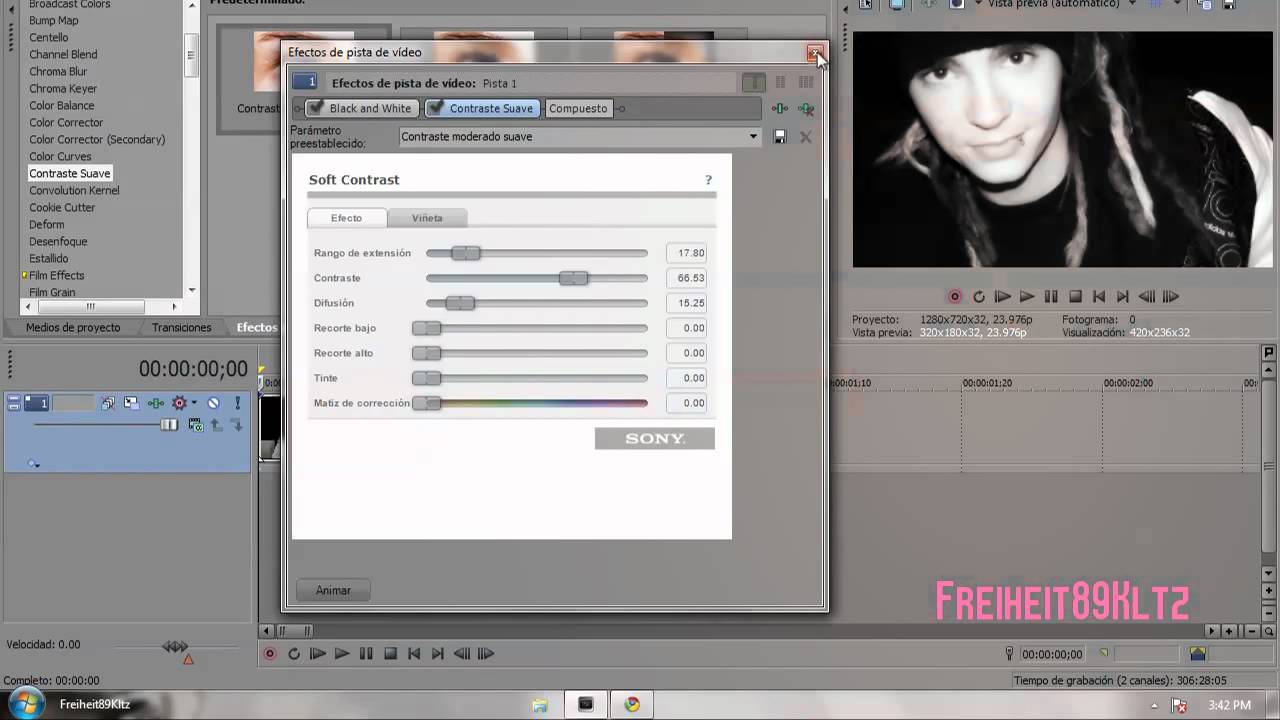Click next frame in timeline transport bar
The height and width of the screenshot is (720, 1280).
(486, 654)
